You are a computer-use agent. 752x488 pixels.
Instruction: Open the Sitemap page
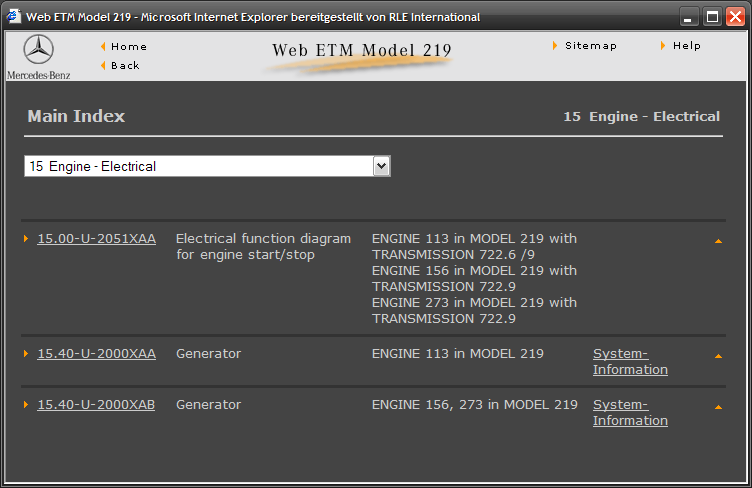click(x=590, y=46)
